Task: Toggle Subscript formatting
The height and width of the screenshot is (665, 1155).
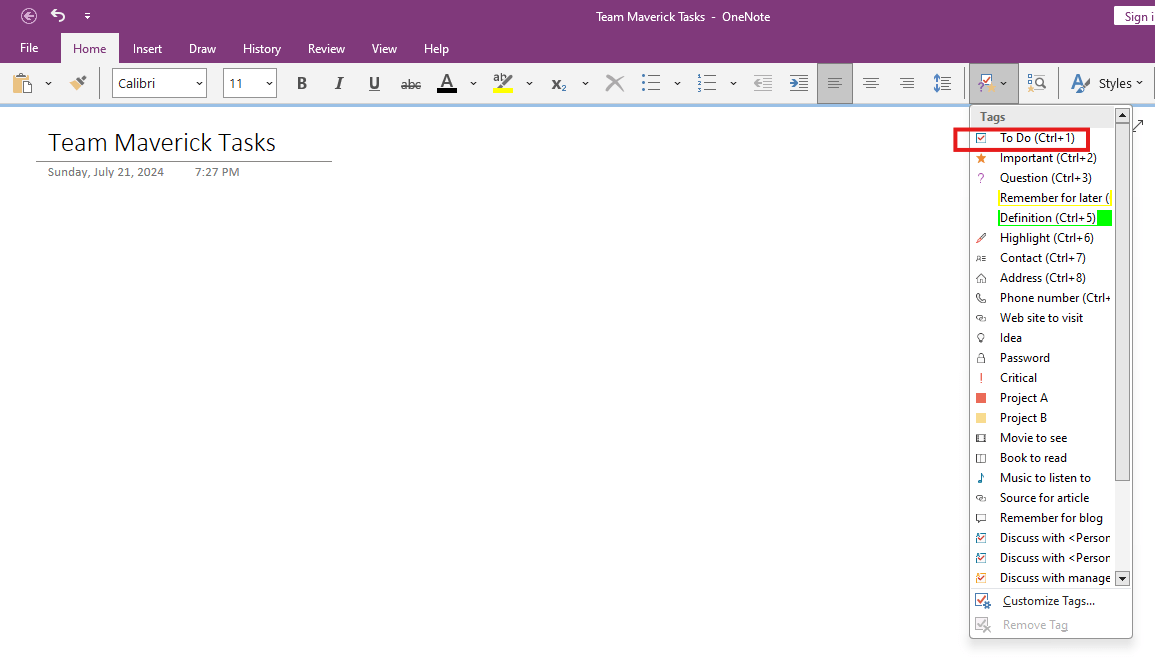Action: click(559, 84)
